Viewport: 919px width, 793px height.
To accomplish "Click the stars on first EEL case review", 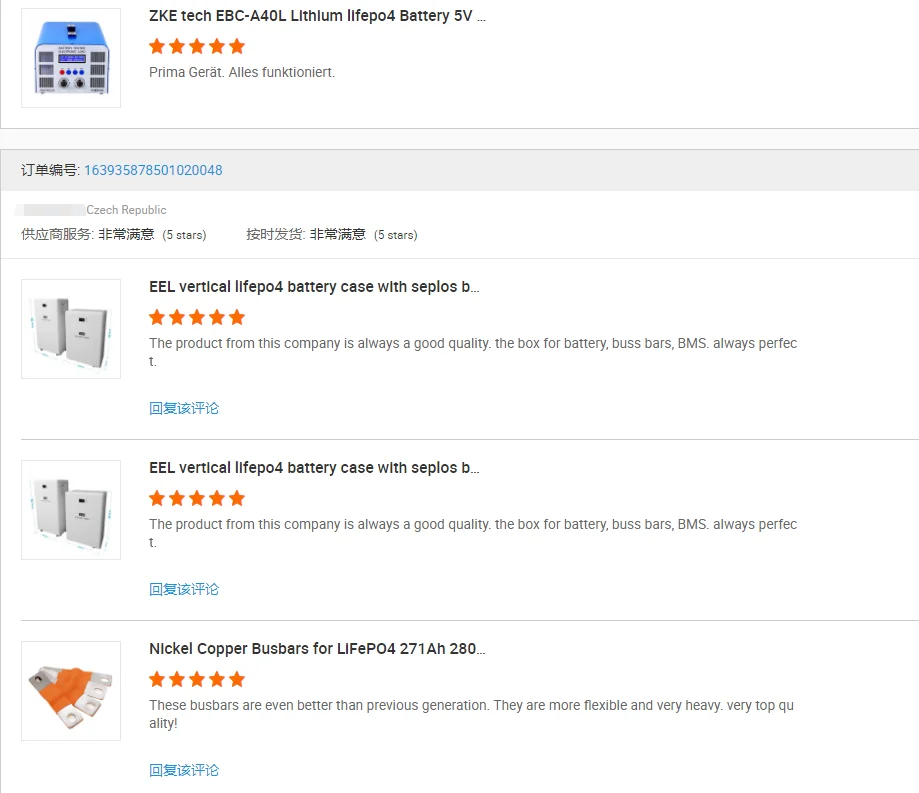I will [x=196, y=317].
